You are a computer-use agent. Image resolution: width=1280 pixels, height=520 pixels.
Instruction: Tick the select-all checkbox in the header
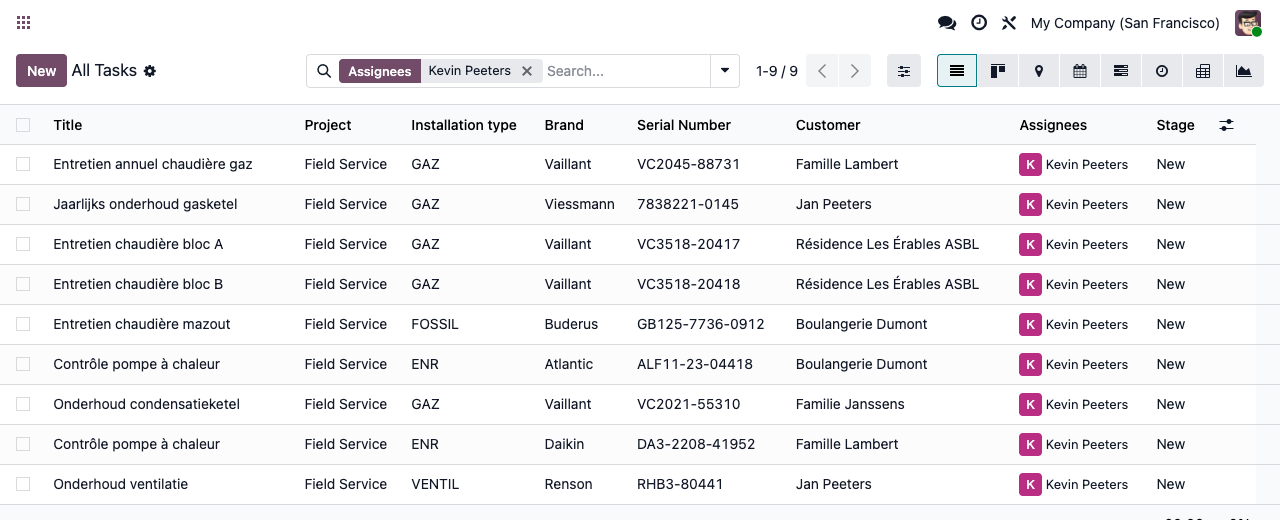click(x=23, y=125)
